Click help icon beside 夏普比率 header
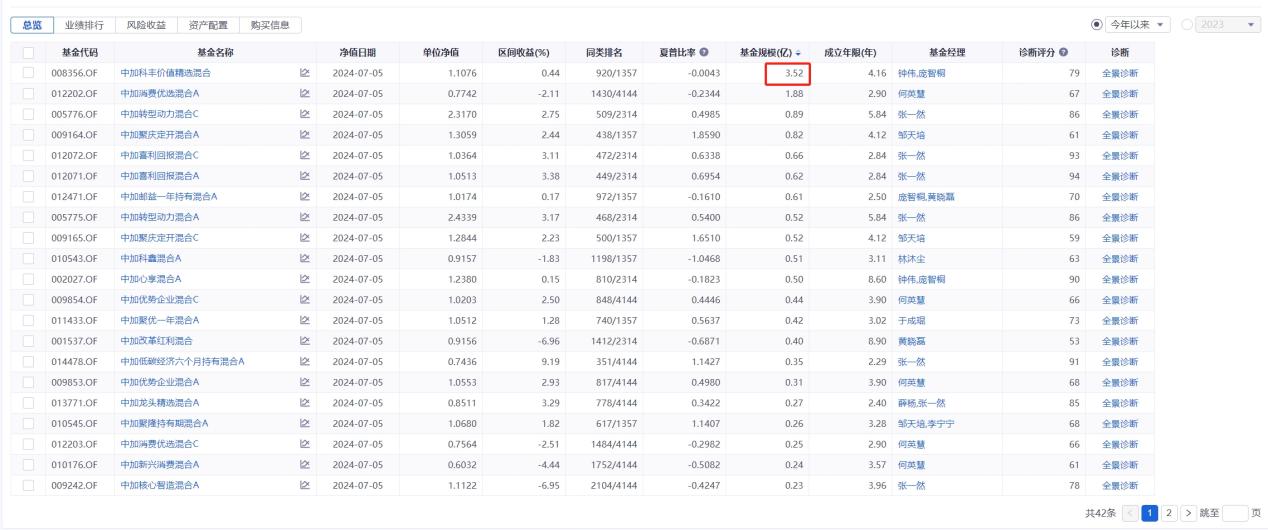Screen dimensions: 1268x530 click(704, 52)
